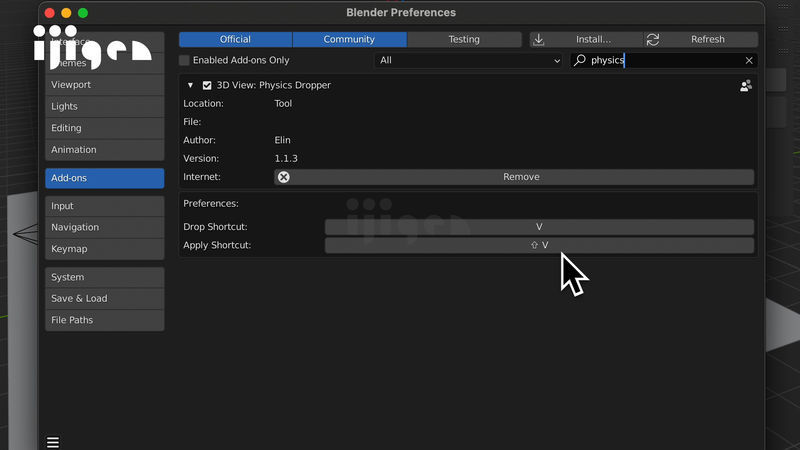Click the 3D View: Physics Dropper title
Screen dimensions: 800x450
coord(273,85)
